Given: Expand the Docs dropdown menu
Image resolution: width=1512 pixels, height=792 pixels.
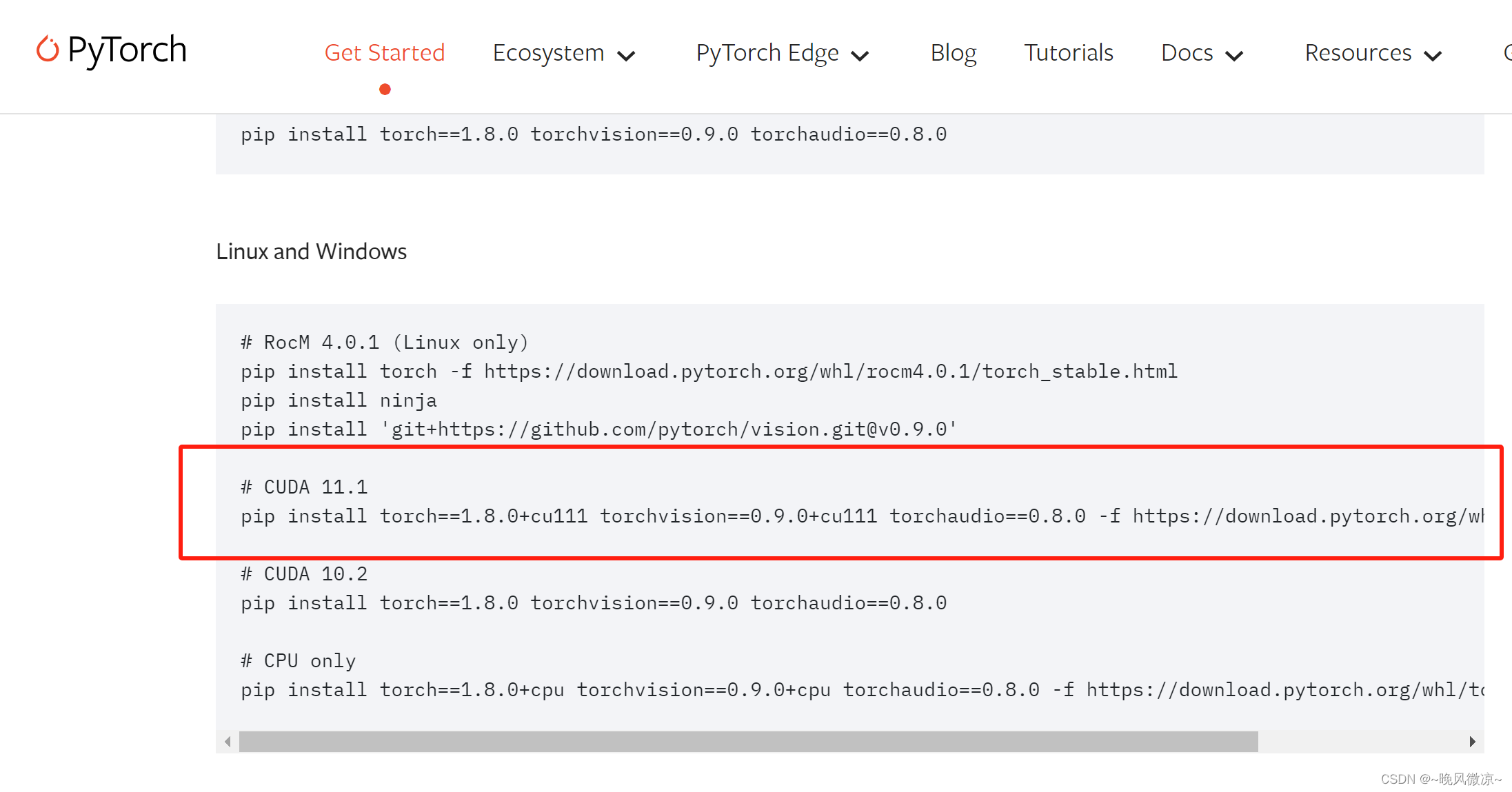Looking at the screenshot, I should (1202, 53).
